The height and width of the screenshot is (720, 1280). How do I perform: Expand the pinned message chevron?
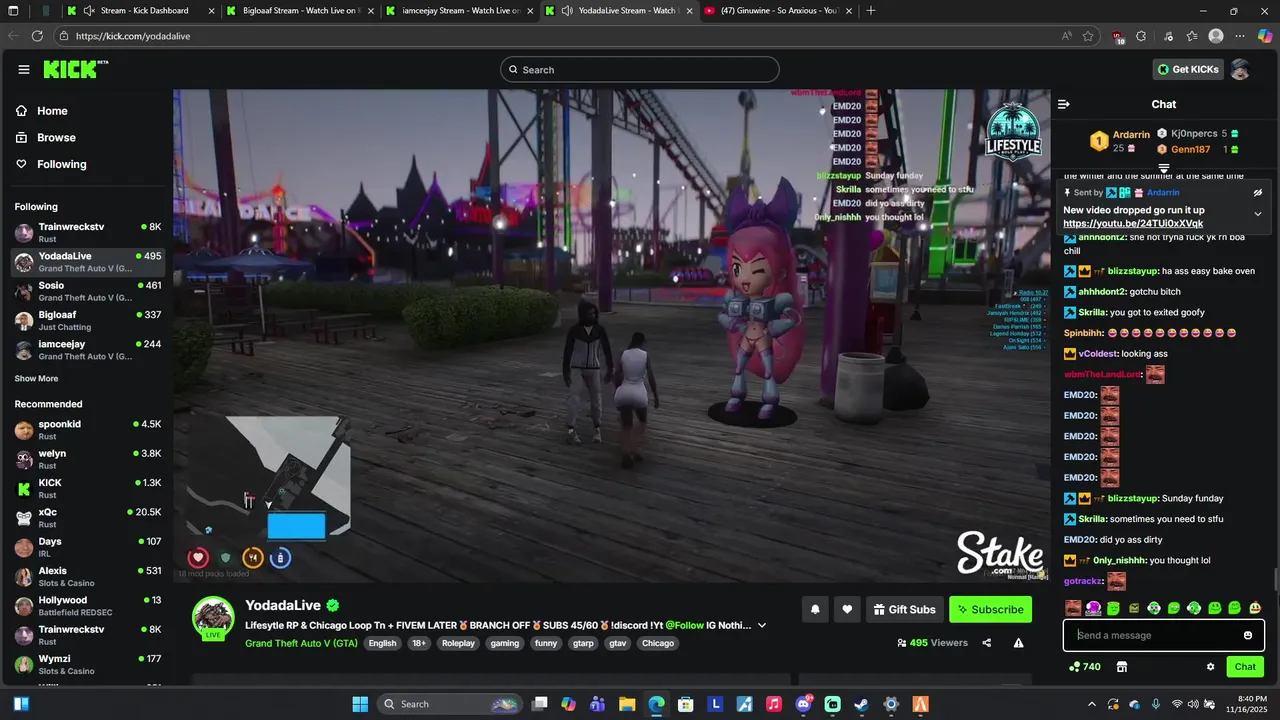1258,213
